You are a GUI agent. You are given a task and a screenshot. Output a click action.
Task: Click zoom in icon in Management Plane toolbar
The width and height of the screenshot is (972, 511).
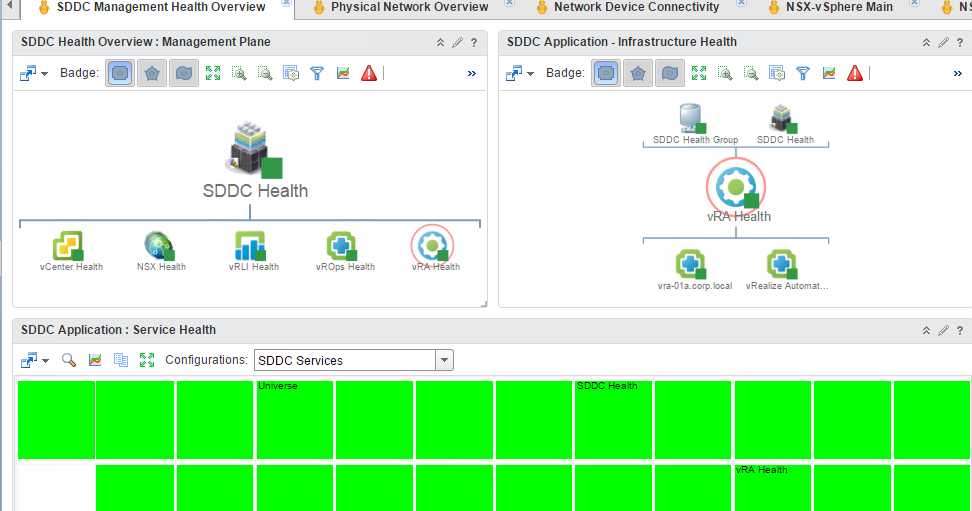pyautogui.click(x=239, y=73)
